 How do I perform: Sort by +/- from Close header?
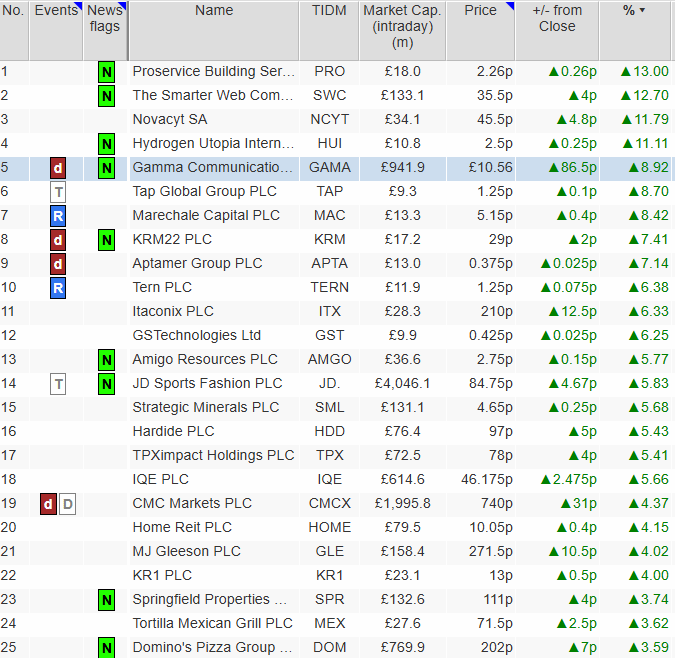point(557,31)
